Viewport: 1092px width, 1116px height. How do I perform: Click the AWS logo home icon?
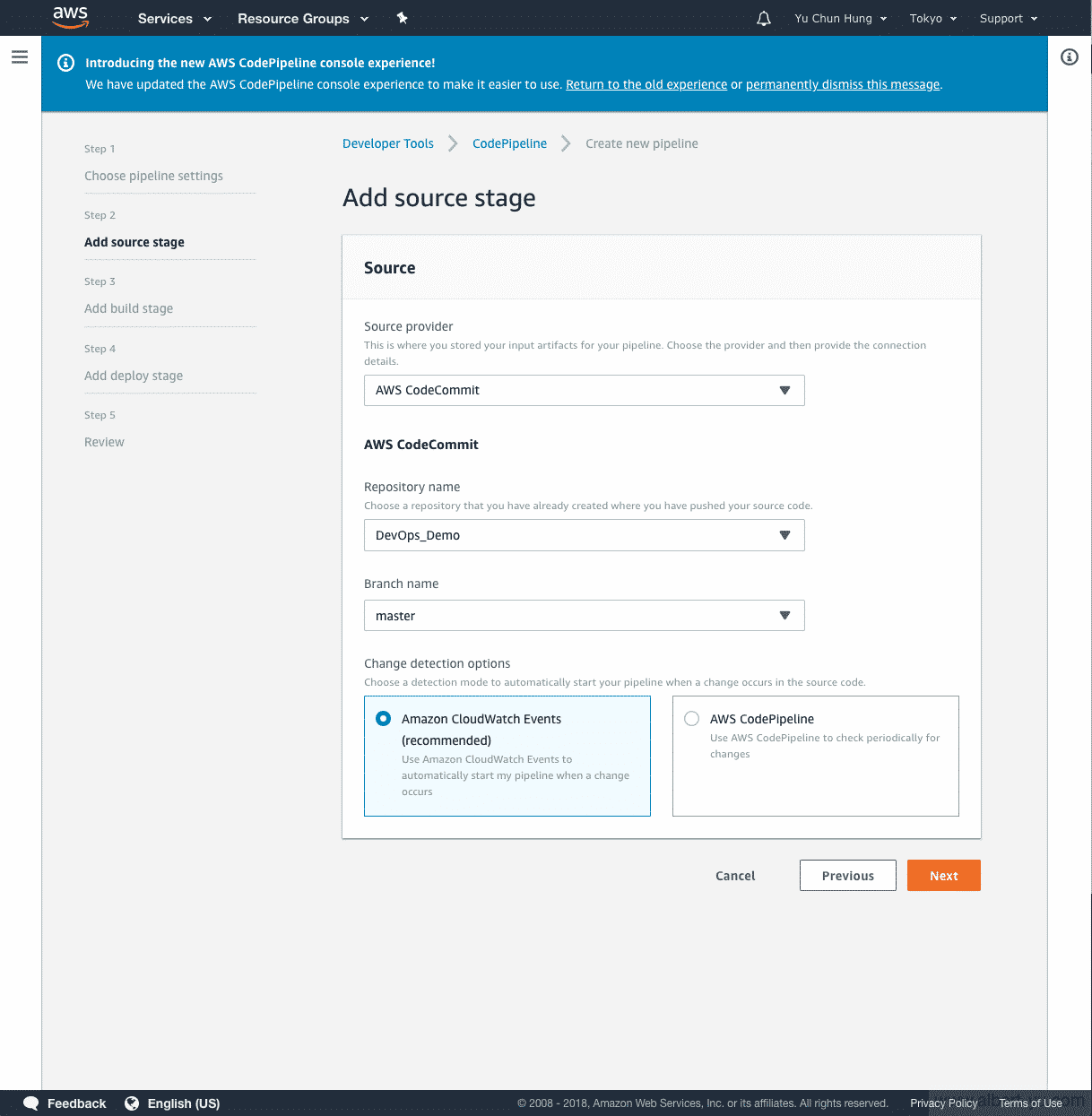coord(70,17)
